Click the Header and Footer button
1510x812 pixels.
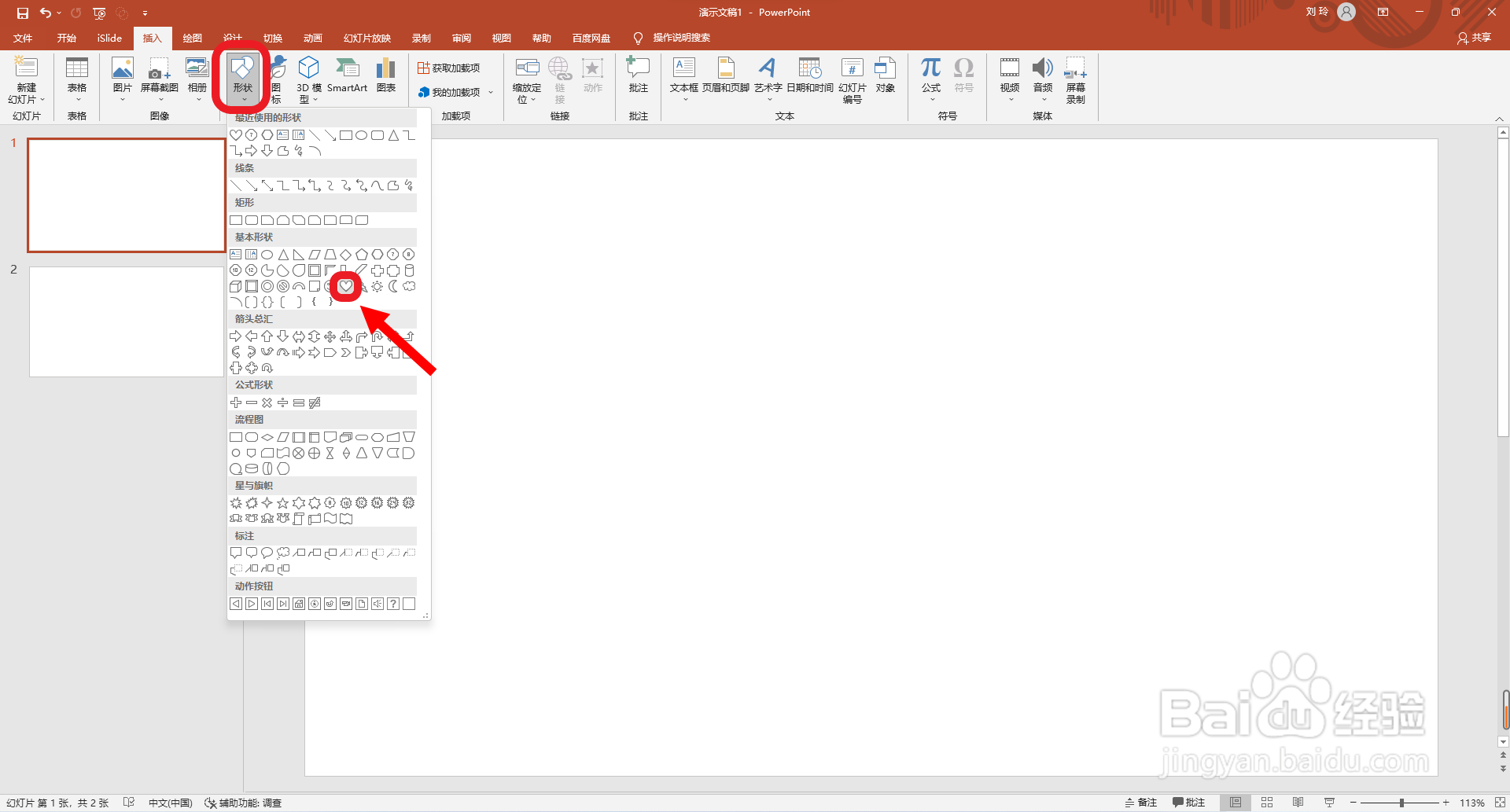click(726, 77)
